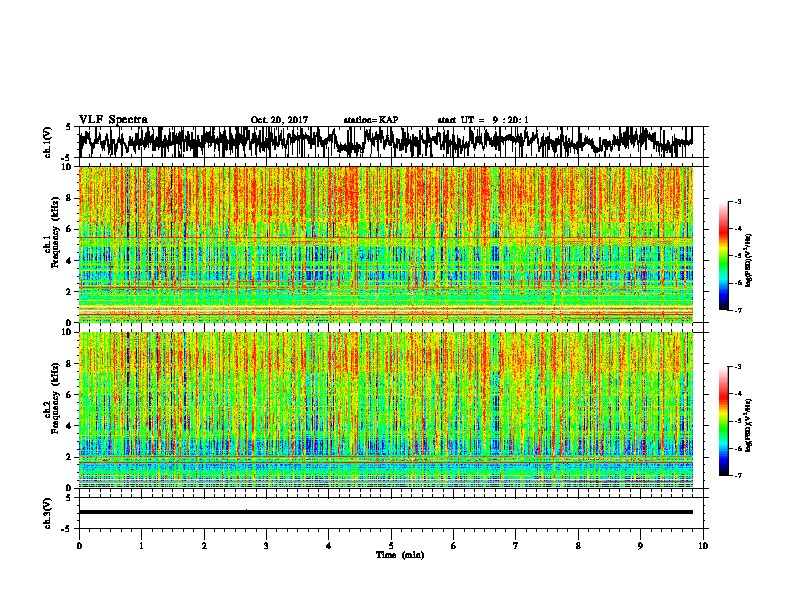Image resolution: width=792 pixels, height=612 pixels.
Task: Click time axis tick label "6"
Action: click(454, 546)
